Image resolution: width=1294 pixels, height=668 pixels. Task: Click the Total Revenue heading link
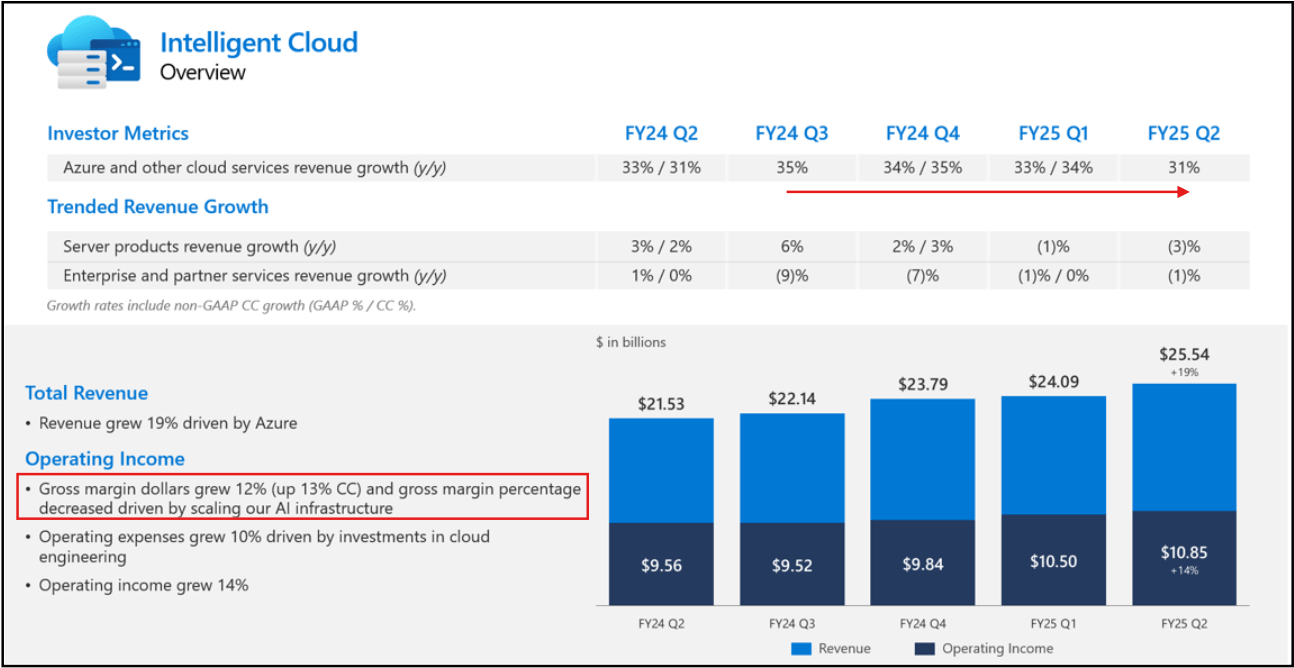86,393
